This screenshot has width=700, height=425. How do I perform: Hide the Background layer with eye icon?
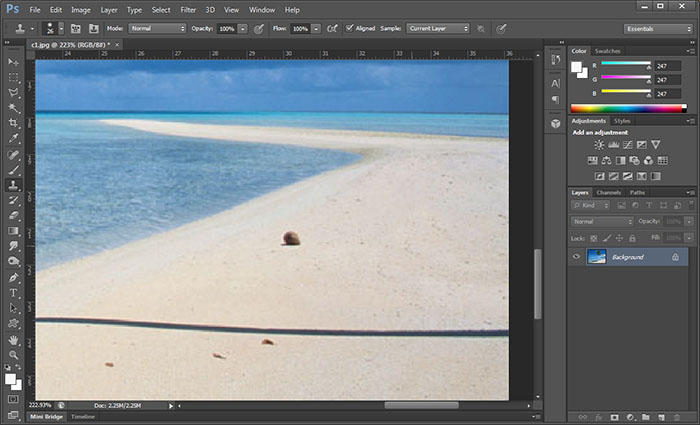[x=576, y=257]
